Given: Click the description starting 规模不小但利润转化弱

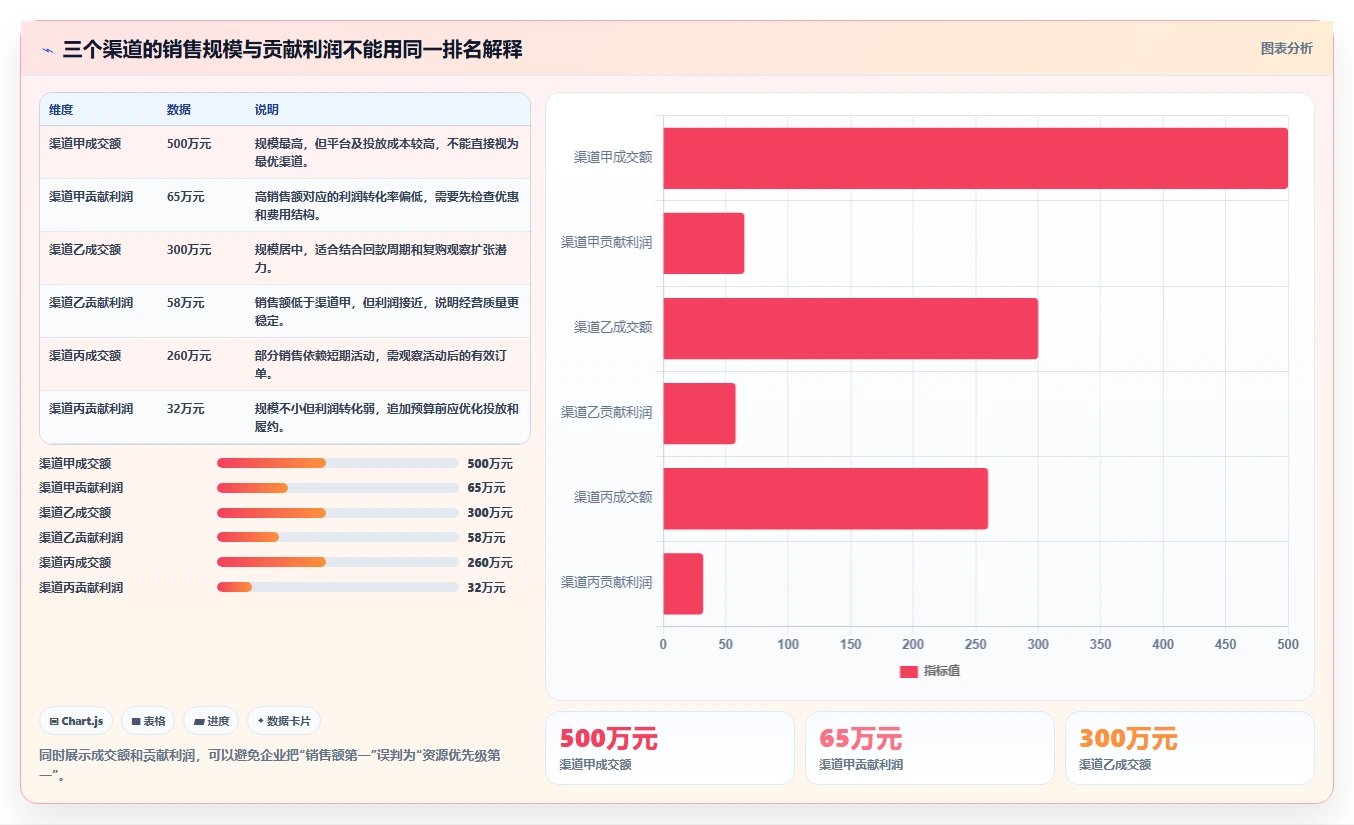Looking at the screenshot, I should (x=387, y=417).
